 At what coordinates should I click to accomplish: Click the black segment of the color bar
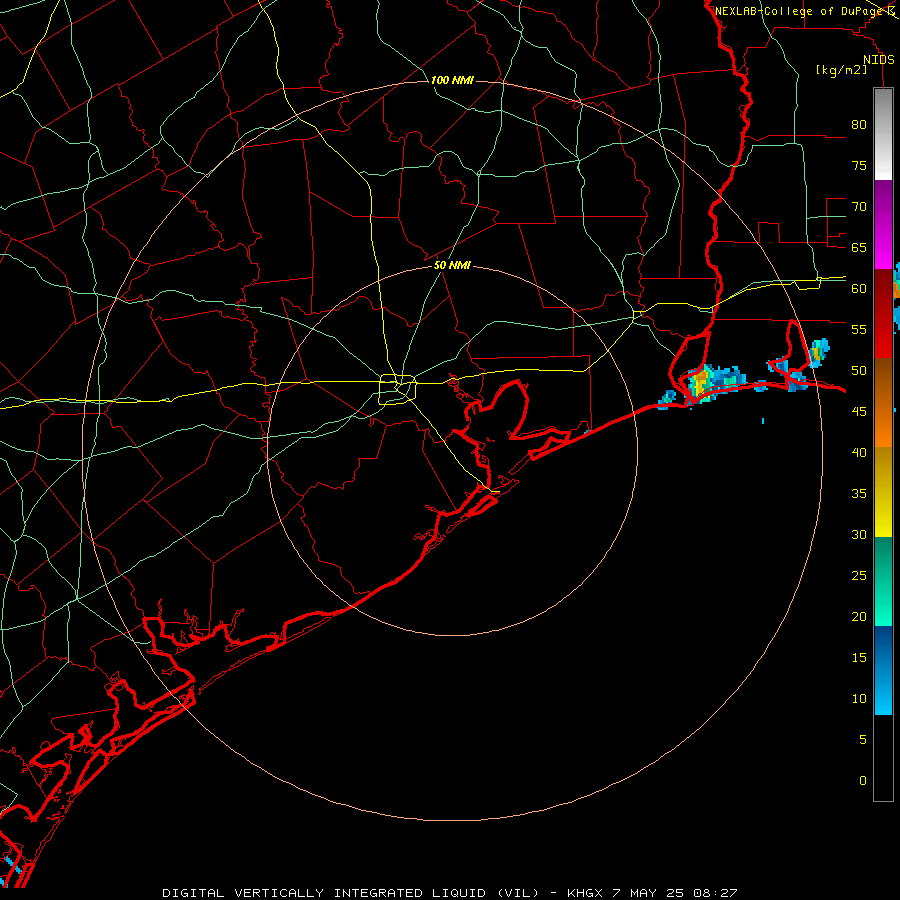coord(883,757)
